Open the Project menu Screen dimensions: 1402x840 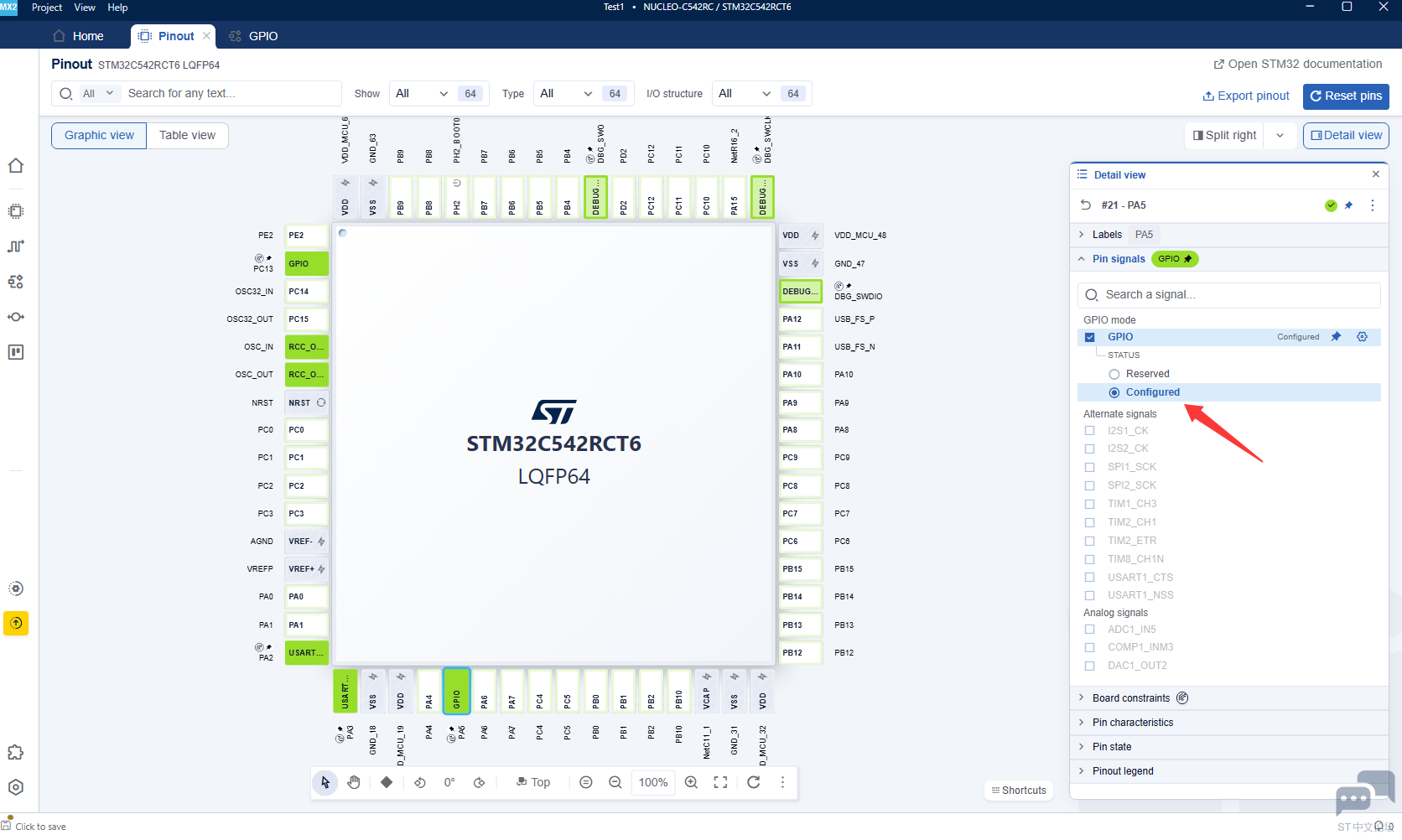tap(47, 8)
